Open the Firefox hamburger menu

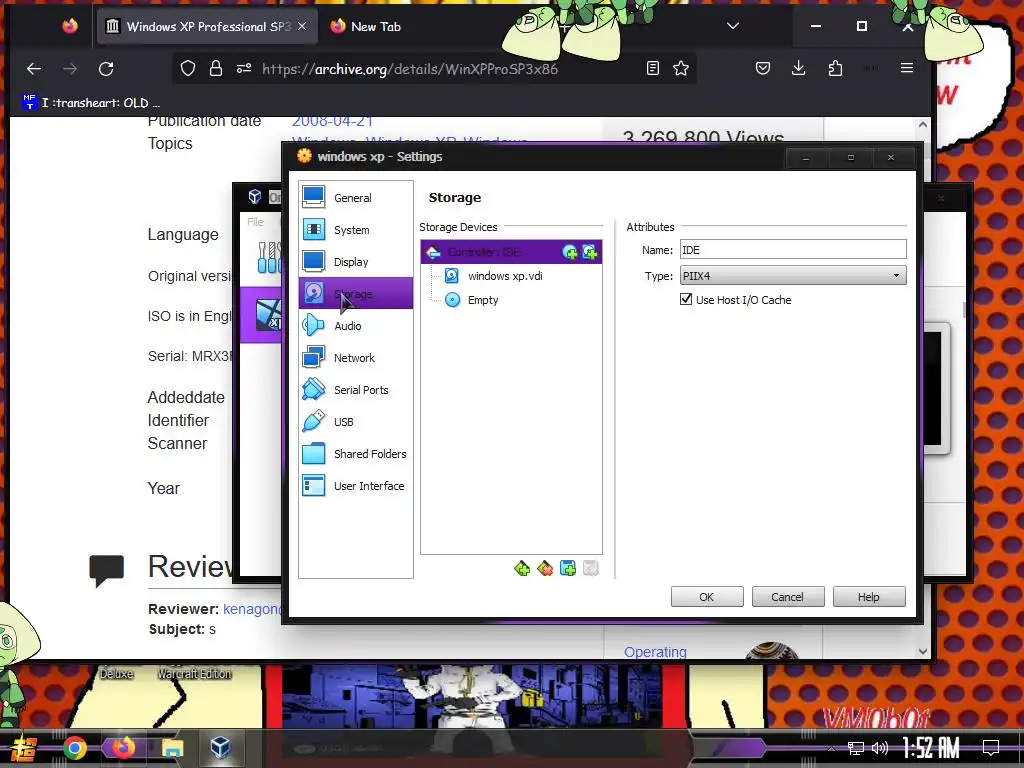pyautogui.click(x=907, y=68)
